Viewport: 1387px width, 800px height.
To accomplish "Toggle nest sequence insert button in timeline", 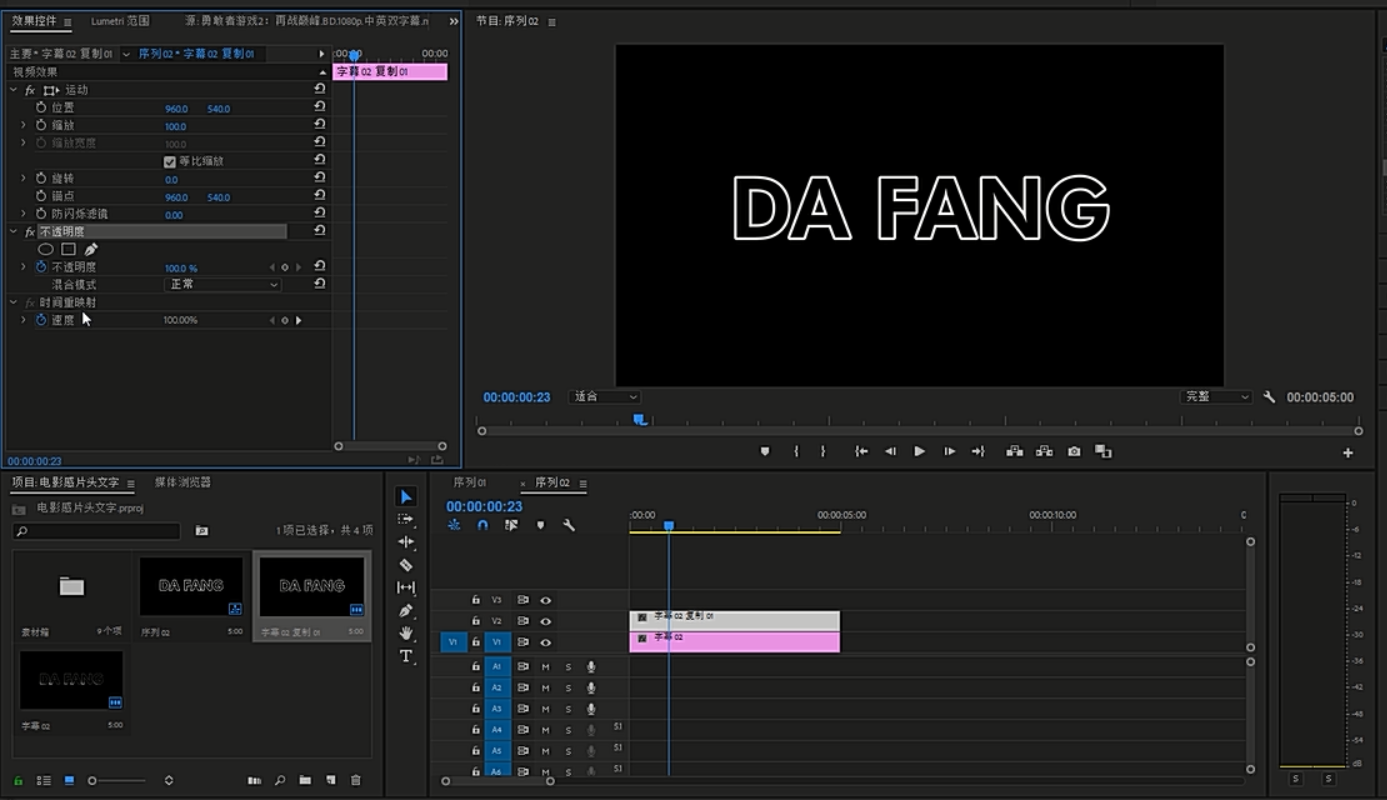I will pyautogui.click(x=454, y=525).
